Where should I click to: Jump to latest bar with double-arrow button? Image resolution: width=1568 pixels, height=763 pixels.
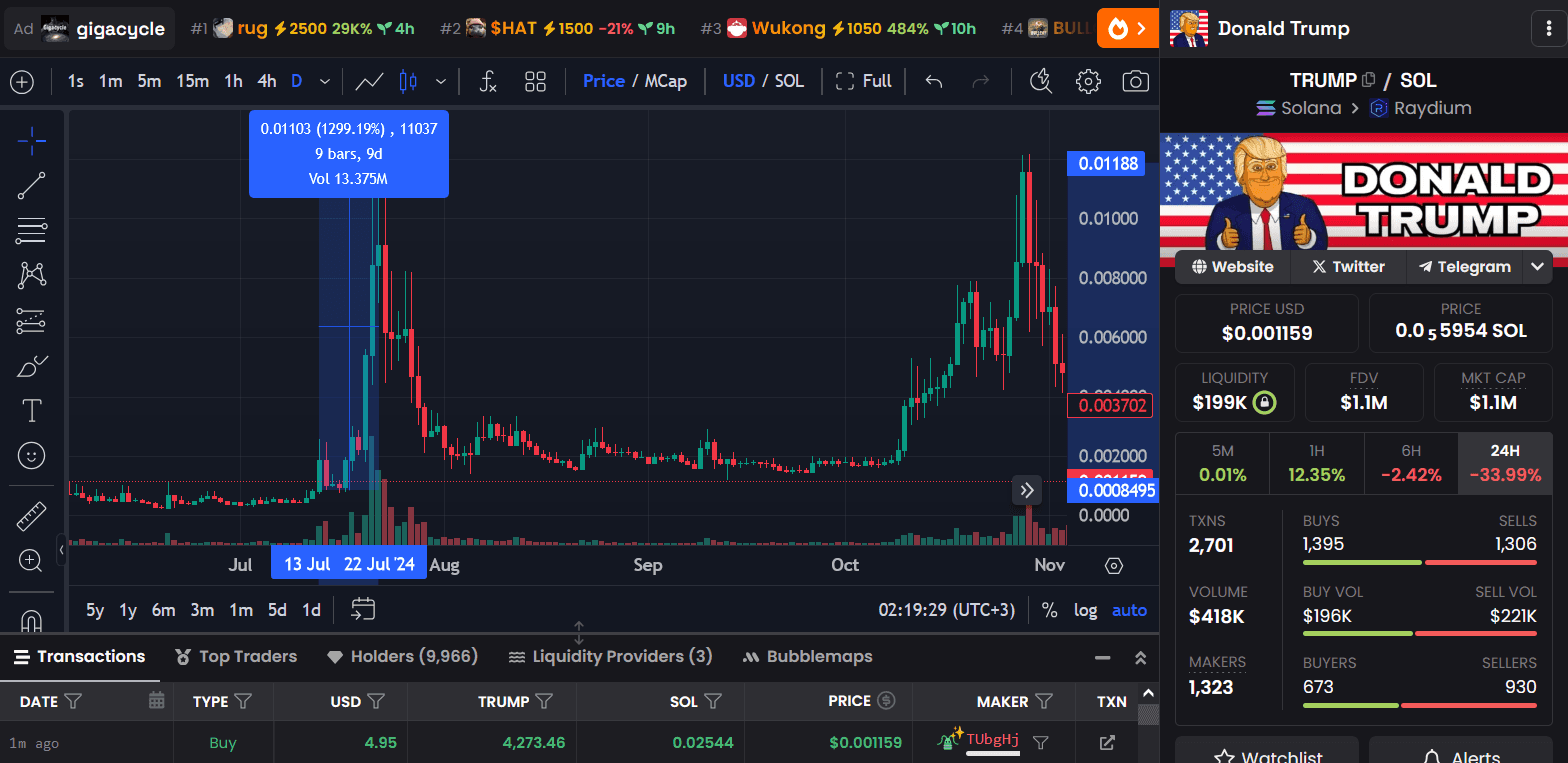pos(1027,490)
